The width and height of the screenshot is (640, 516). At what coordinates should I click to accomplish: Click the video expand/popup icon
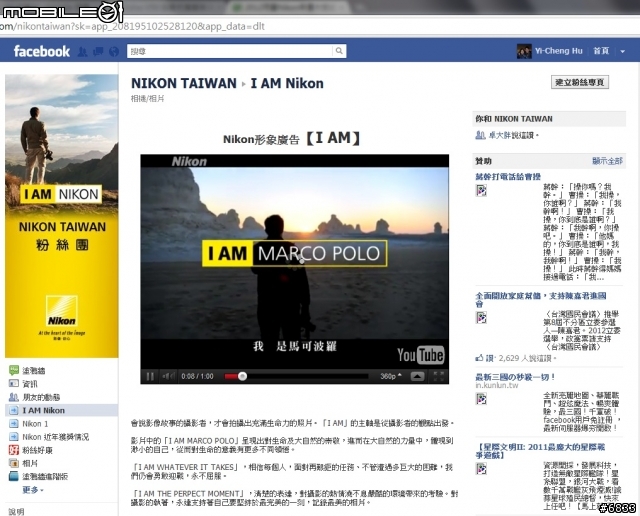click(x=417, y=376)
